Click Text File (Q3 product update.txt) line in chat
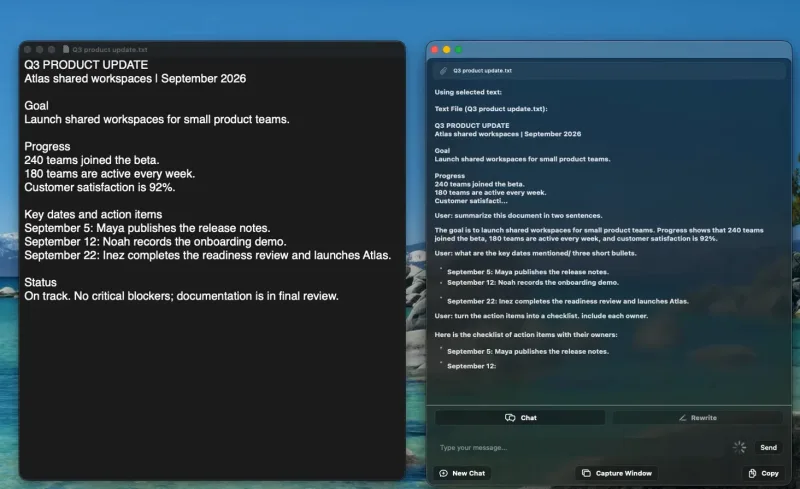Screen dimensions: 800x489 (491, 109)
